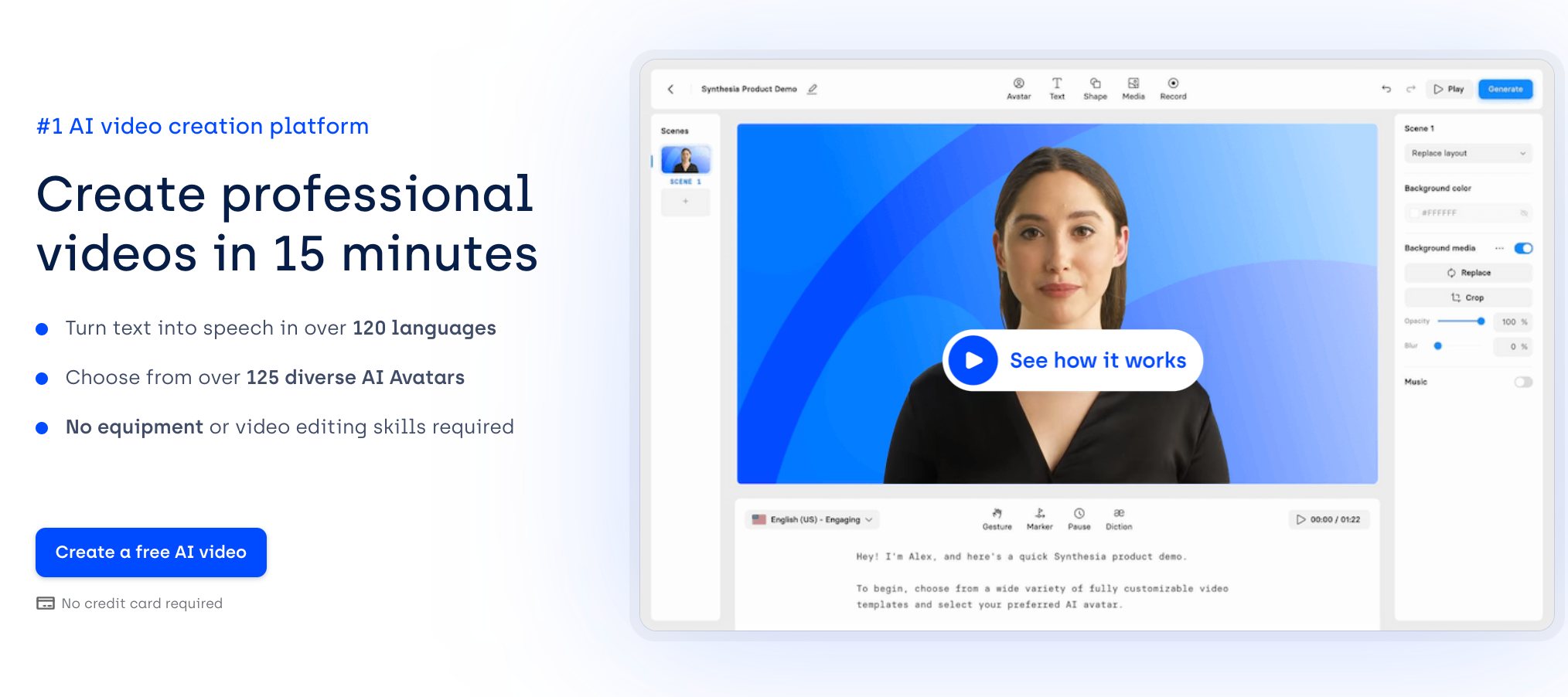This screenshot has width=1568, height=697.
Task: Open the Diction tool
Action: (x=1118, y=519)
